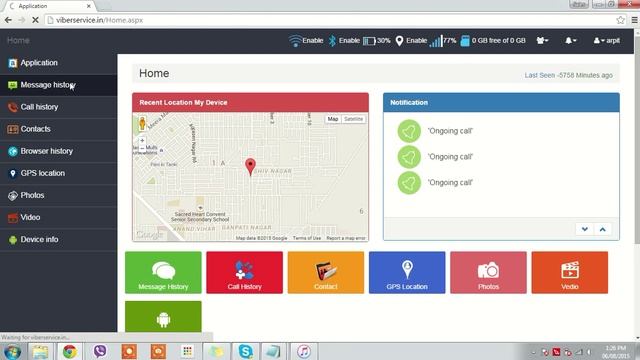
Task: Open iTunes in taskbar
Action: (x=304, y=351)
